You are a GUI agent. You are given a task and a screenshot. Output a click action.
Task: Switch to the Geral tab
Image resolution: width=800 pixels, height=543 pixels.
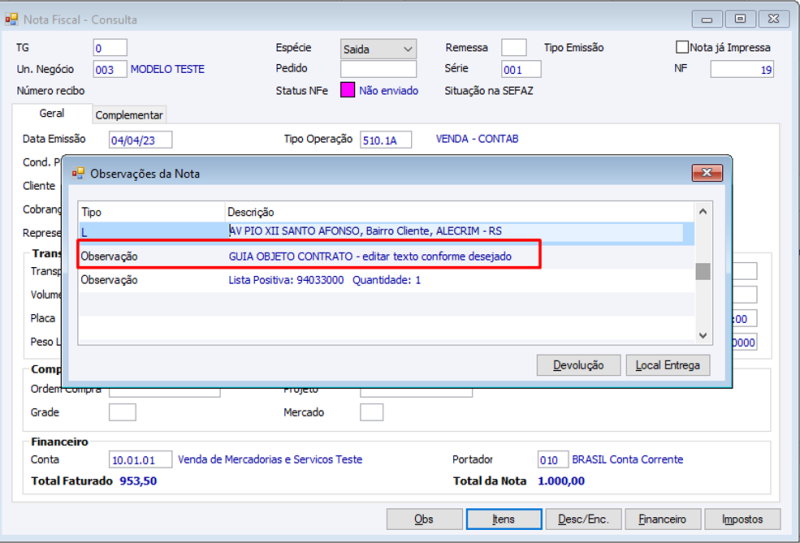click(52, 113)
